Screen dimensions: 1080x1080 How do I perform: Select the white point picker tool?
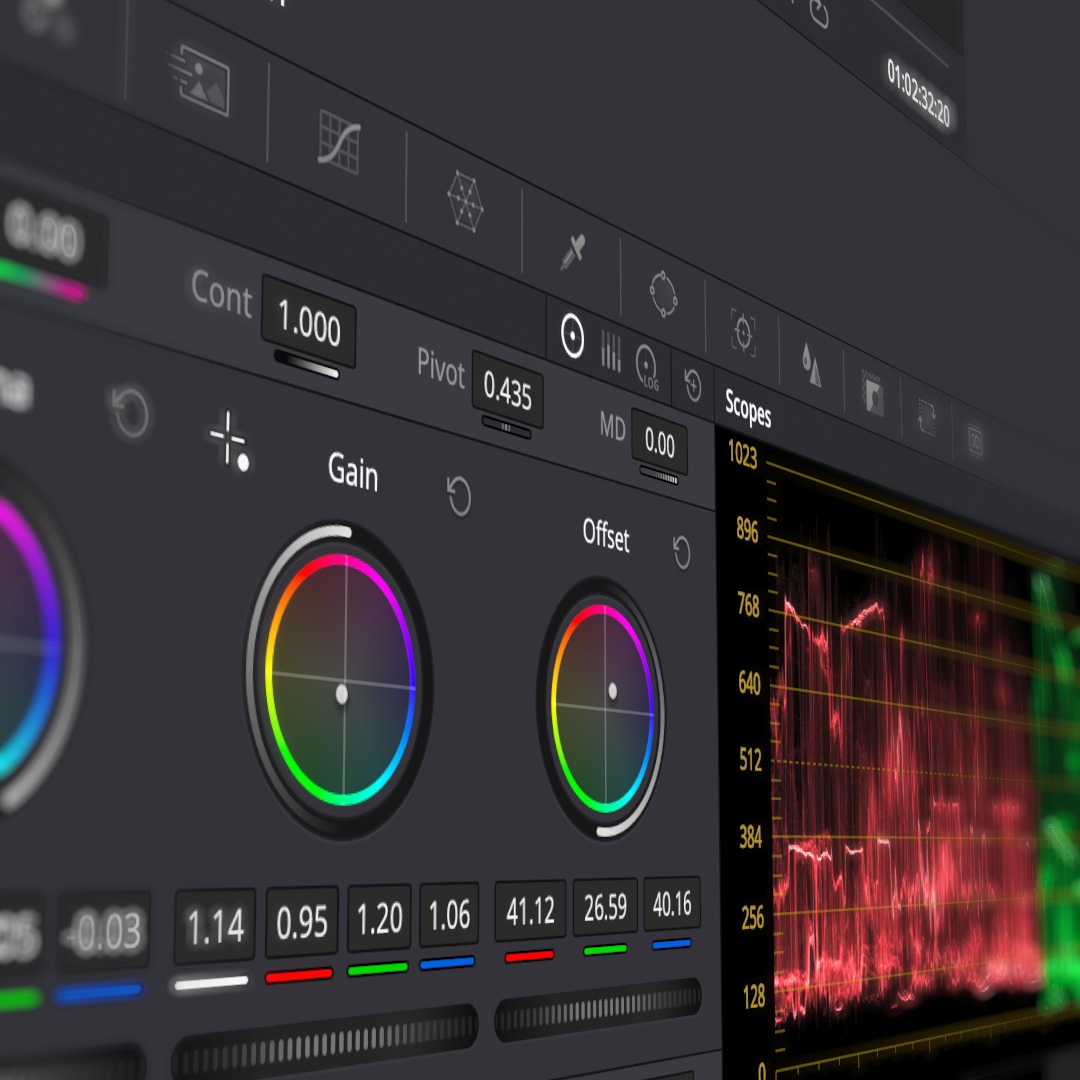point(229,442)
